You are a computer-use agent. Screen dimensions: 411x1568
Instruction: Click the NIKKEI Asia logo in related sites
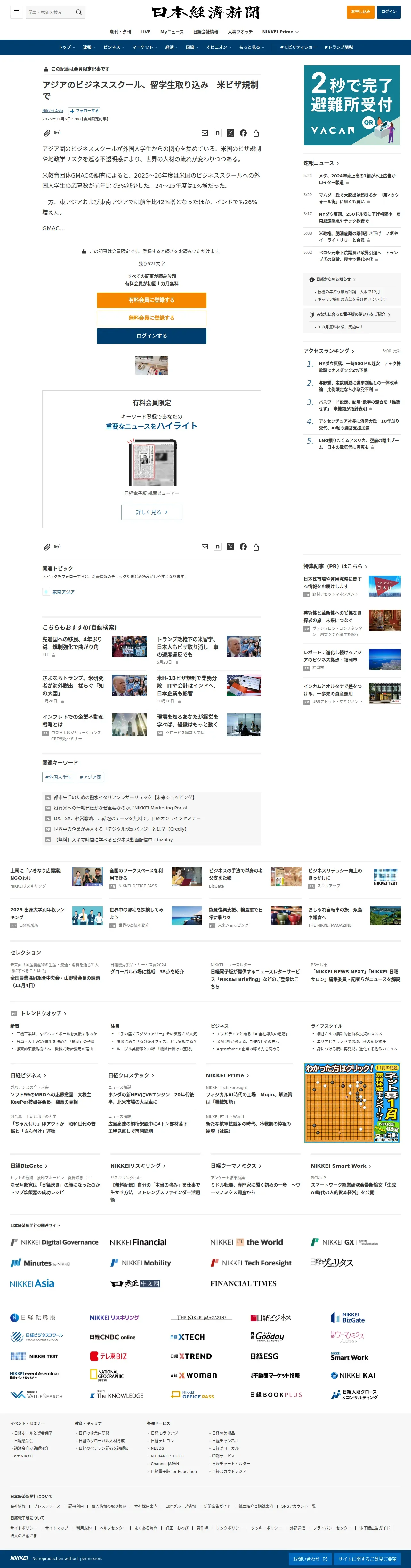[32, 1283]
